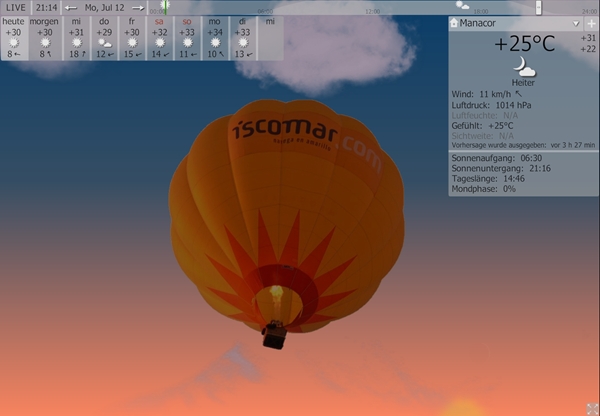Viewport: 600px width, 416px height.
Task: Click the 12:00 mark on the timeline
Action: tap(372, 12)
